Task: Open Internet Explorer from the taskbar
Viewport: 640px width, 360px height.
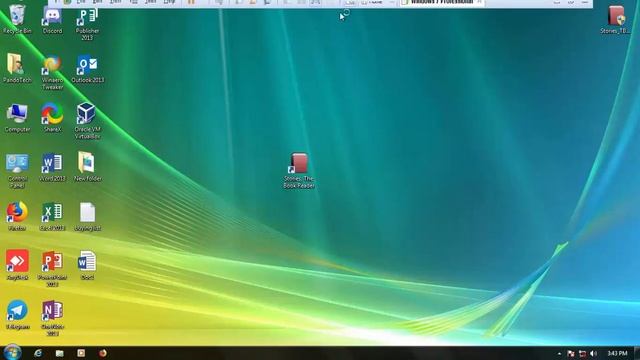Action: [38, 353]
